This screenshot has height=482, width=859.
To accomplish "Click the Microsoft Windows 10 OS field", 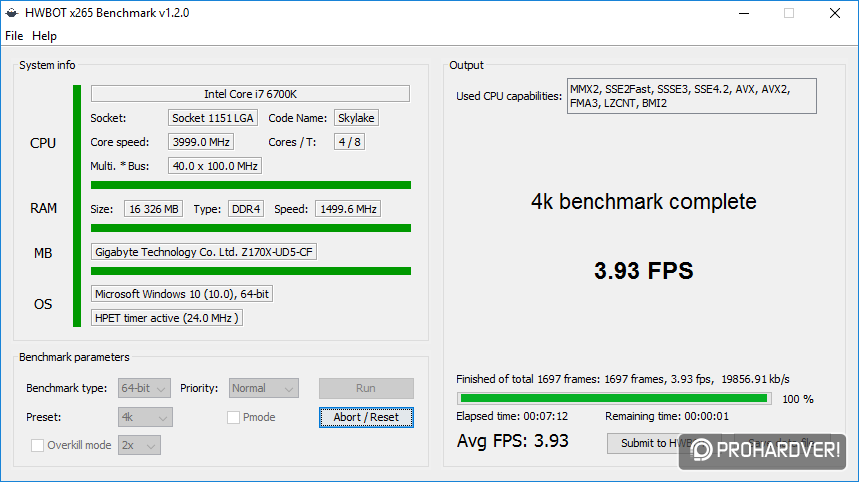I will (x=182, y=294).
